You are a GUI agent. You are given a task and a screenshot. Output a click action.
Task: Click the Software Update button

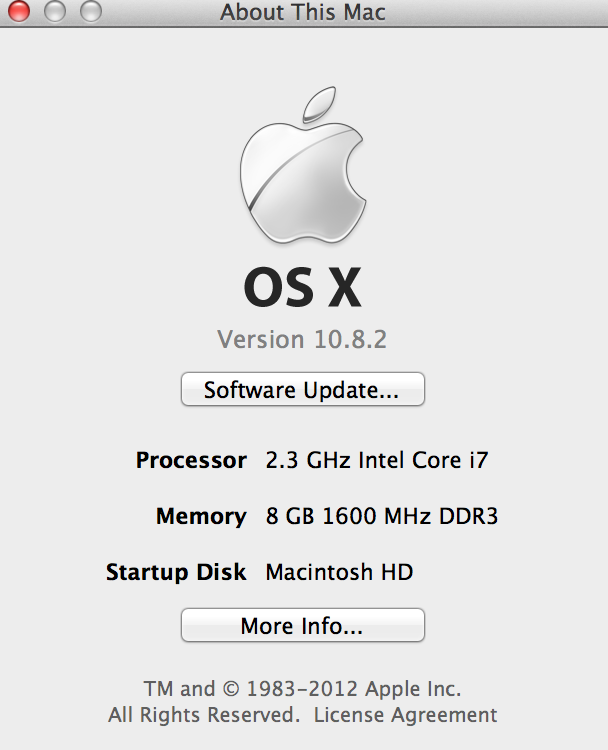tap(302, 390)
